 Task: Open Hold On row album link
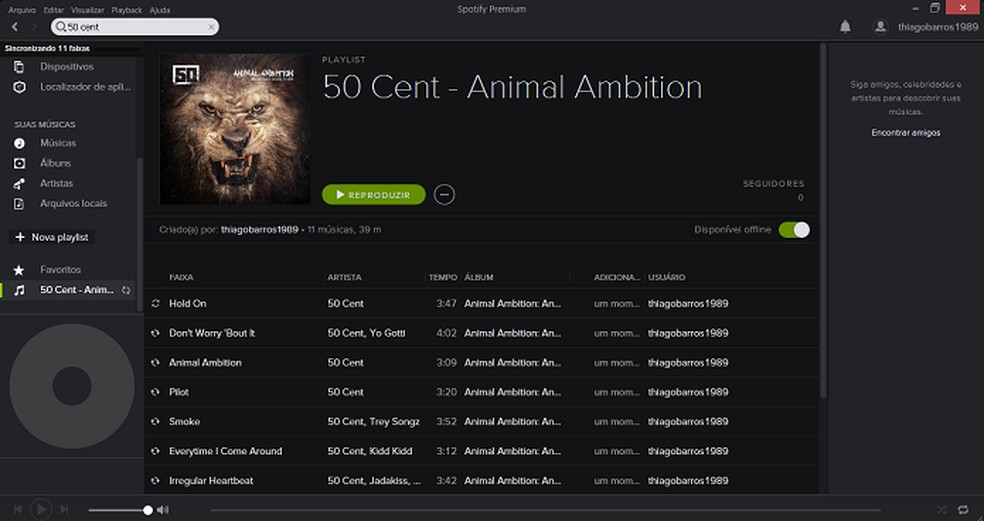click(513, 303)
